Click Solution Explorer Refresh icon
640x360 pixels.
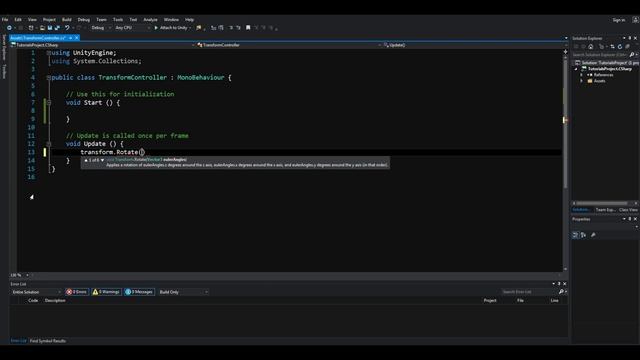pyautogui.click(x=620, y=47)
